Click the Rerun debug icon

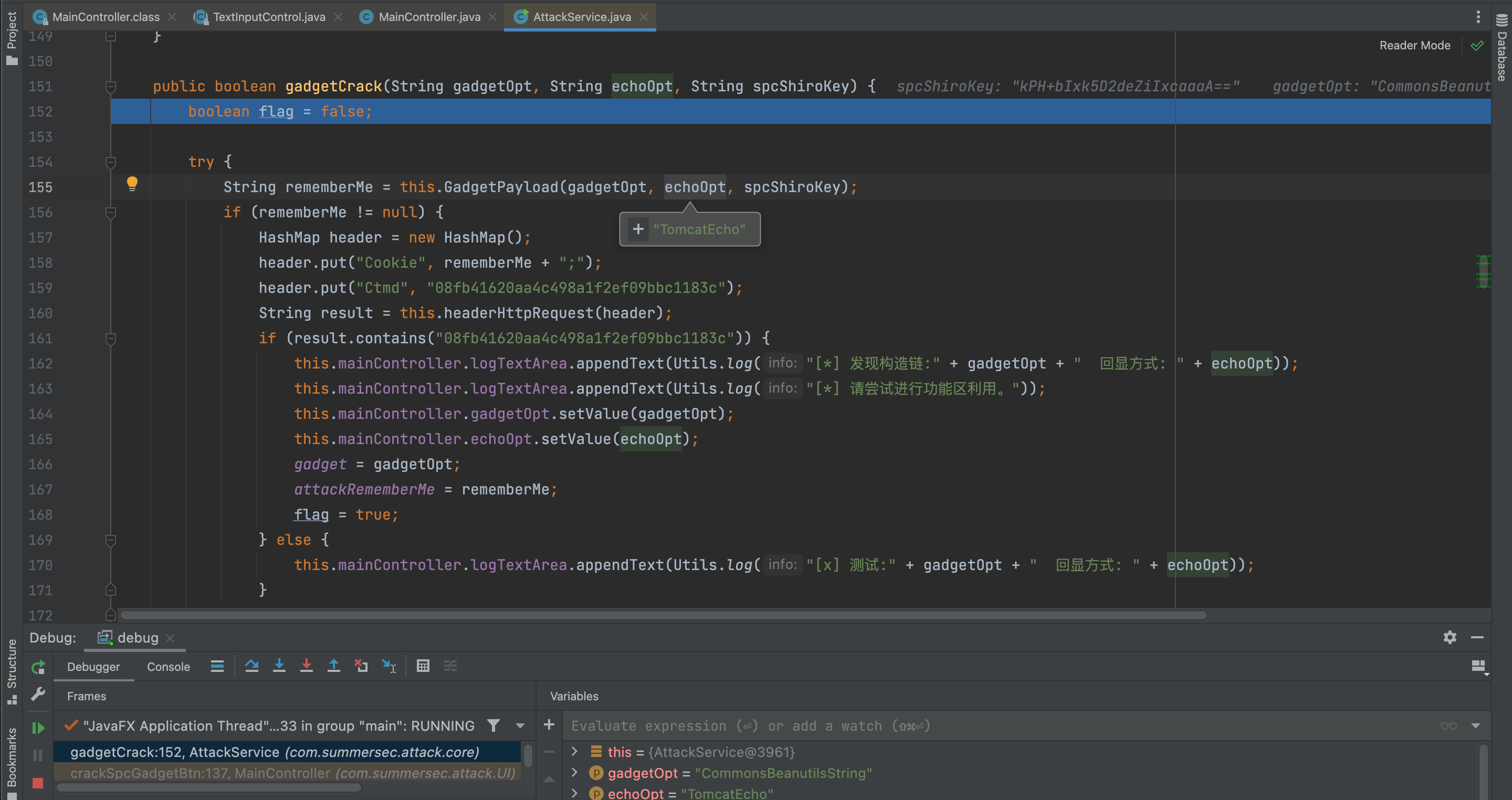38,667
